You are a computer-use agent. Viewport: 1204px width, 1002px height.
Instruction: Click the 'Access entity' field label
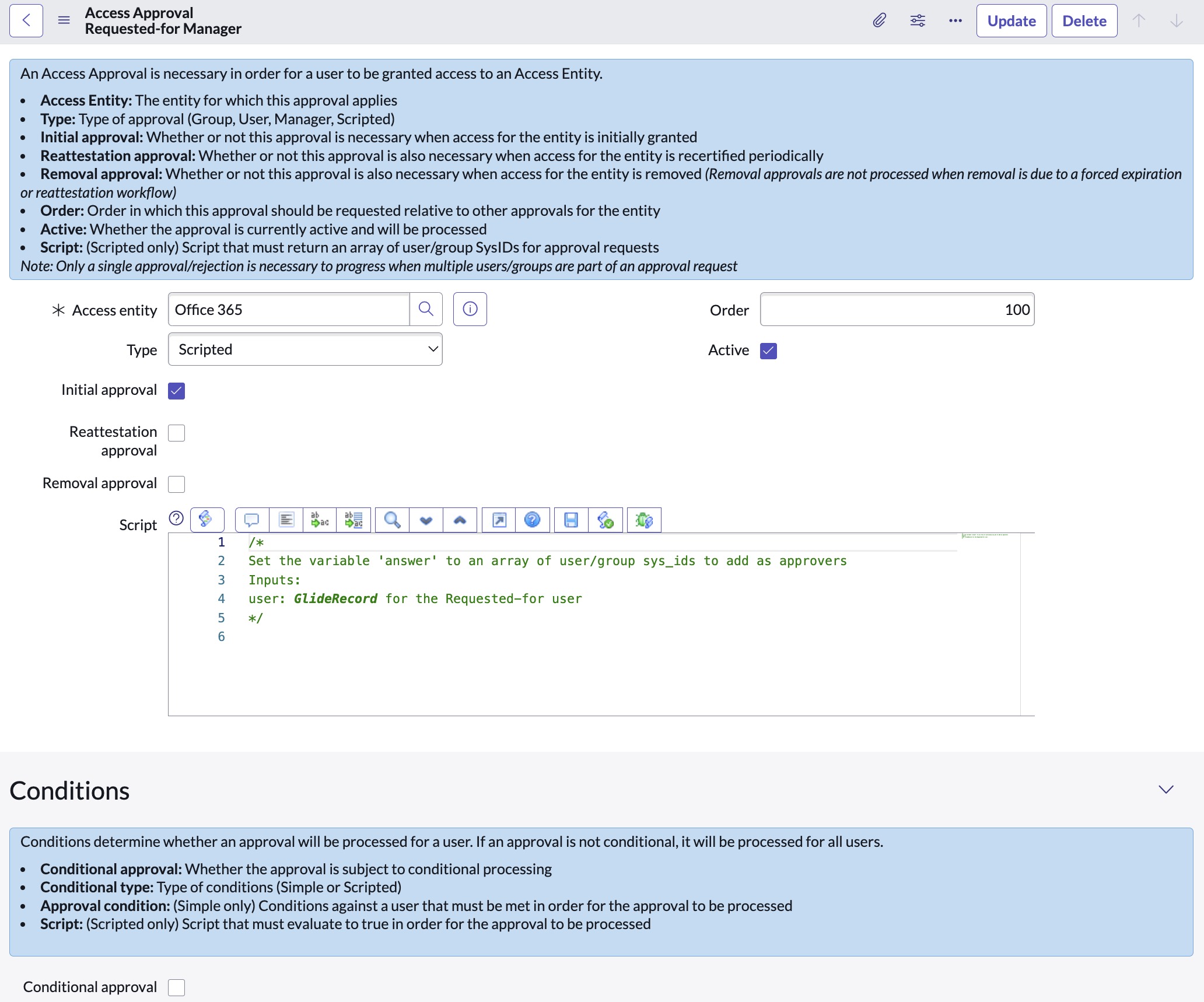(114, 310)
